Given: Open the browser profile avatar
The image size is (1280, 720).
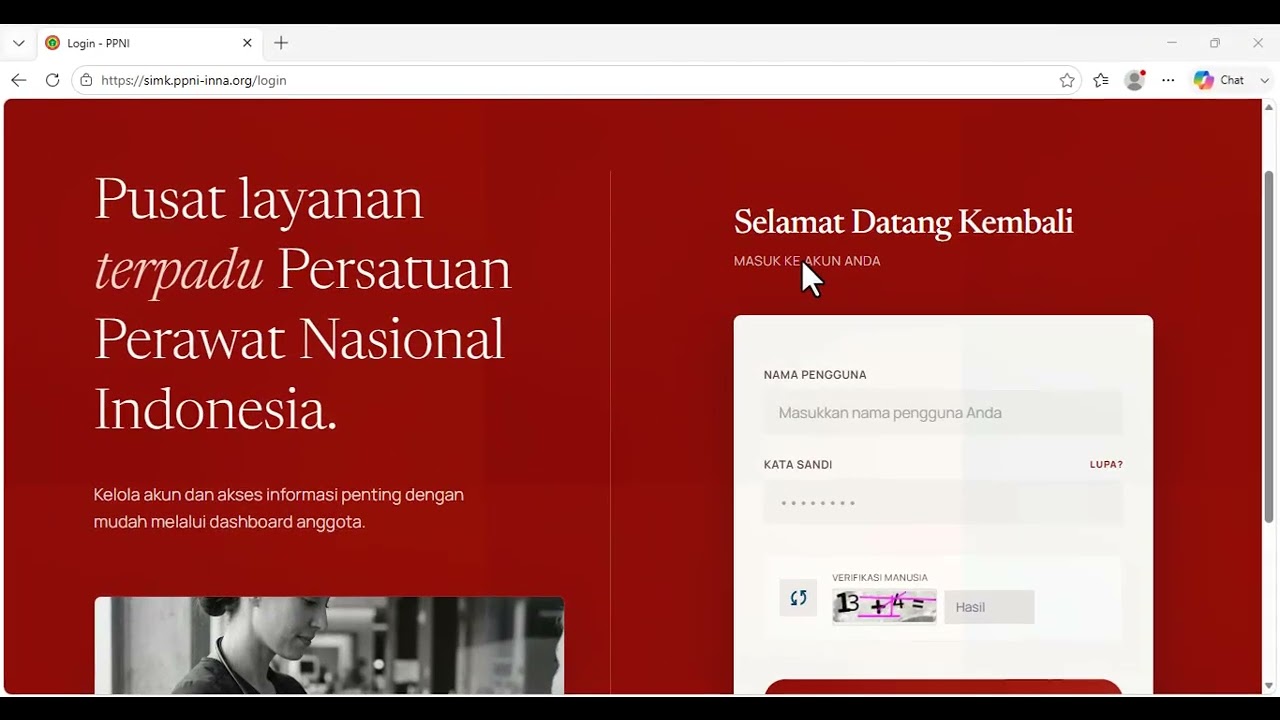Looking at the screenshot, I should (x=1135, y=80).
